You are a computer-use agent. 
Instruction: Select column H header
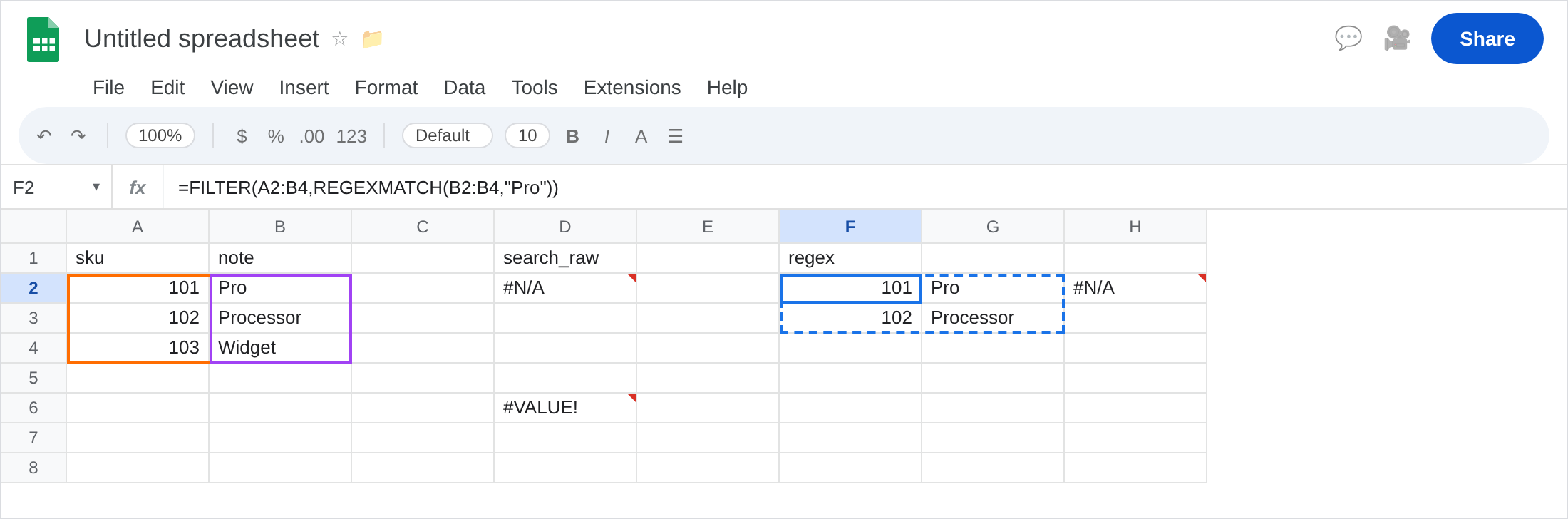point(1135,227)
